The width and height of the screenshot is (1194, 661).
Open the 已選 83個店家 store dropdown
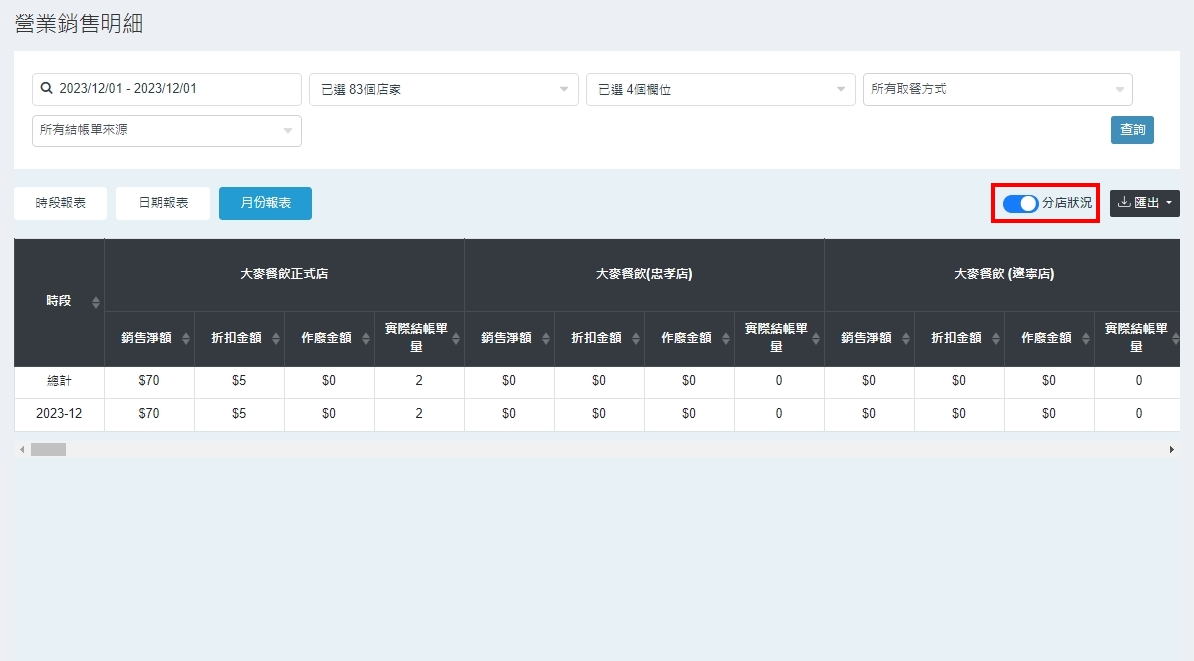click(x=443, y=89)
